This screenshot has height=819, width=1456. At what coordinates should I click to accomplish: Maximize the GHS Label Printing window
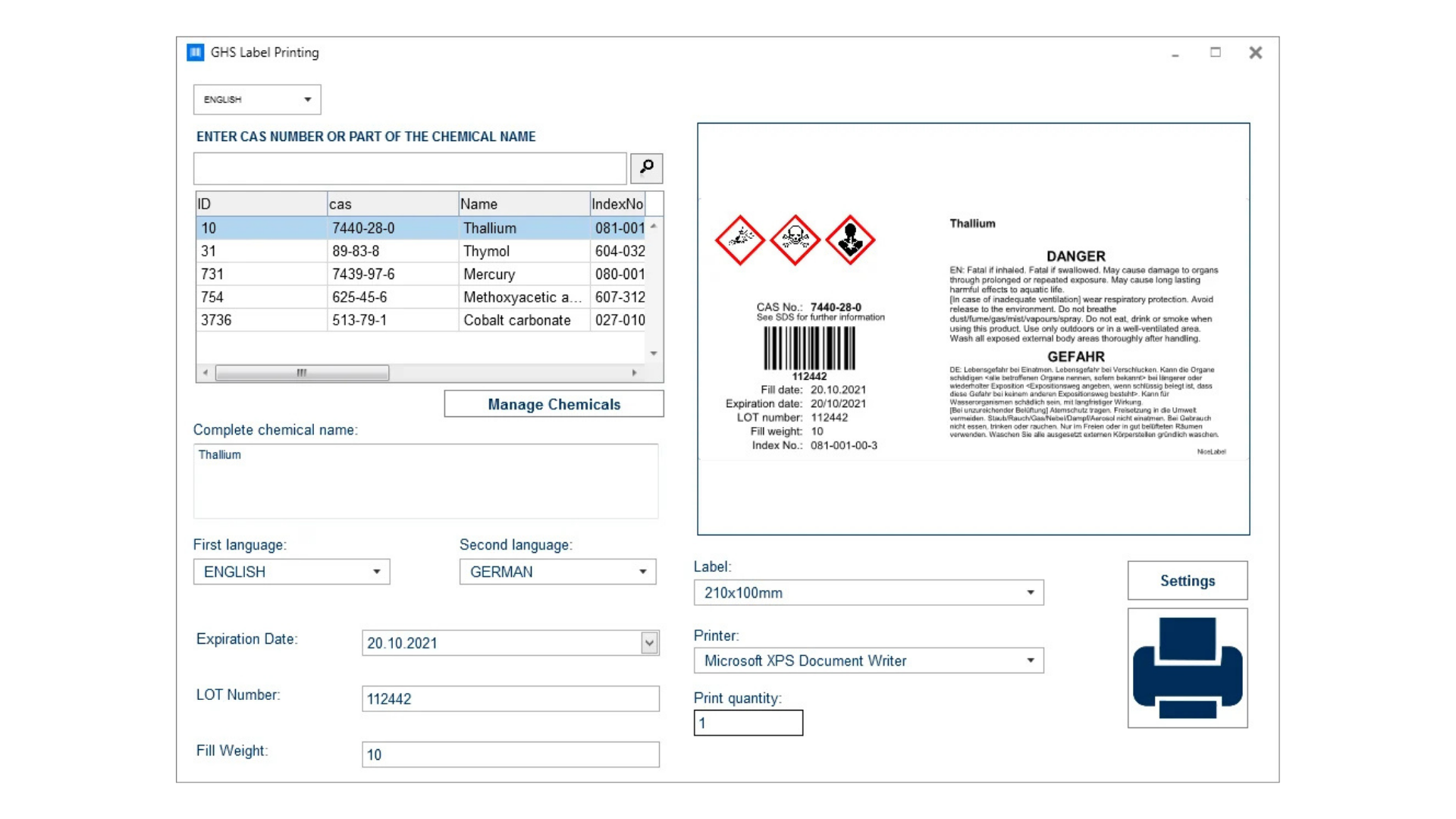tap(1216, 52)
